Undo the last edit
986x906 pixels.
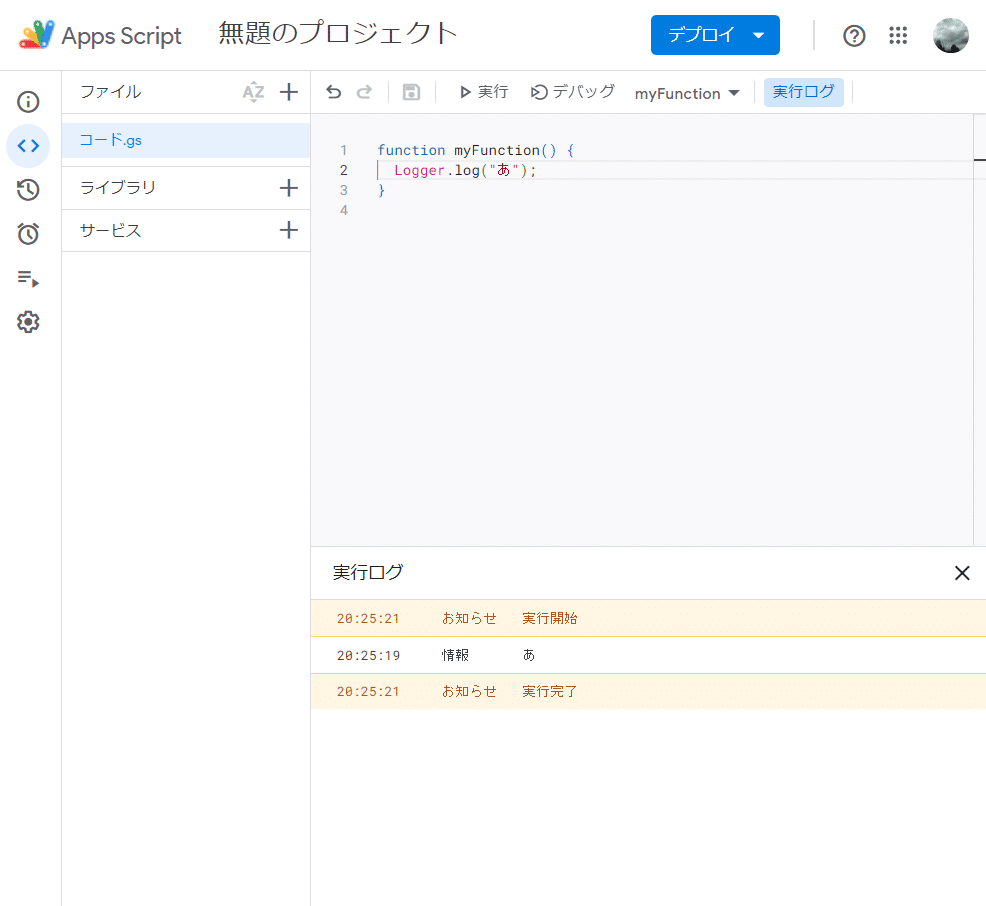pyautogui.click(x=333, y=92)
